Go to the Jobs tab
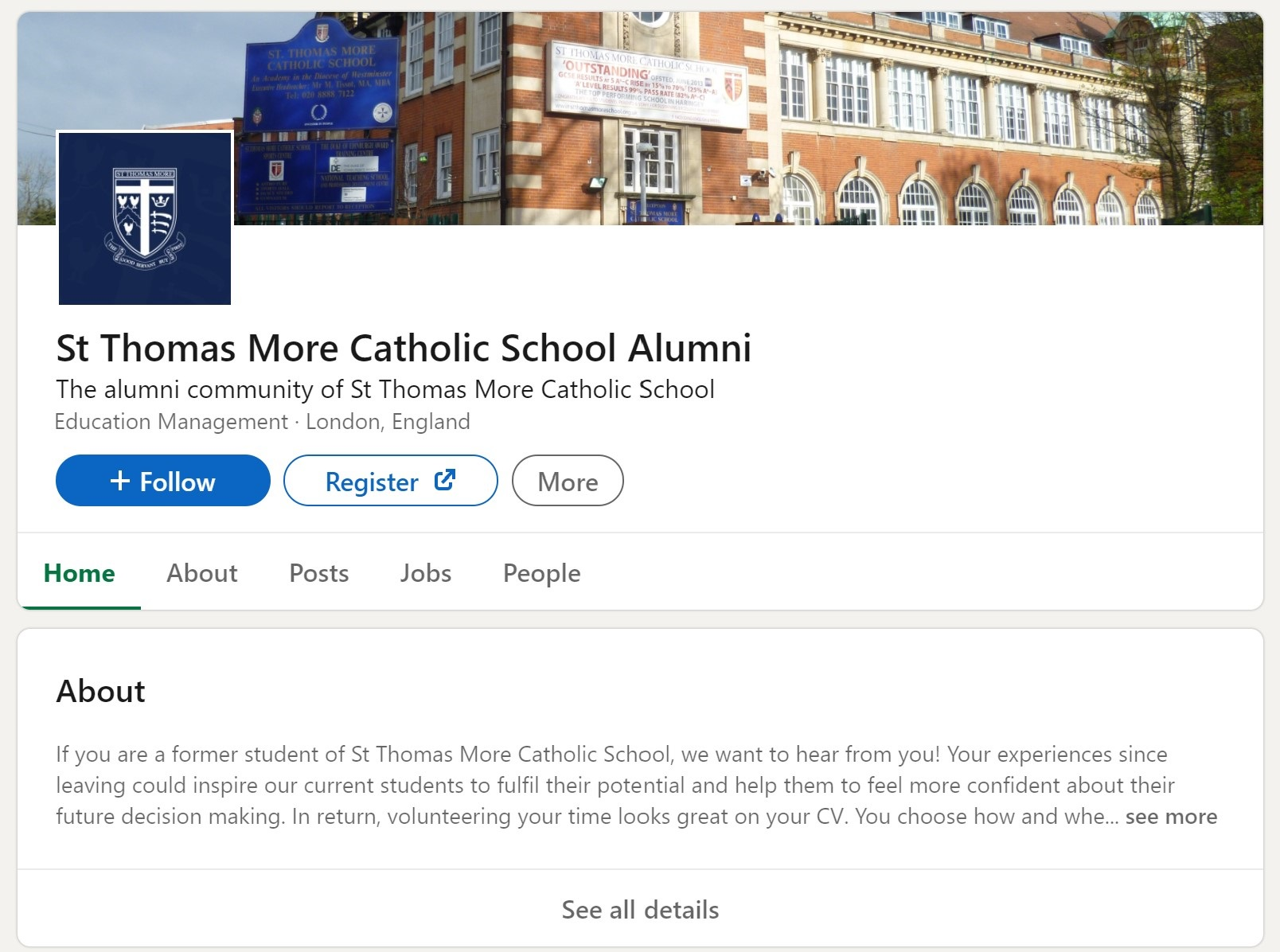Viewport: 1280px width, 952px height. (426, 573)
